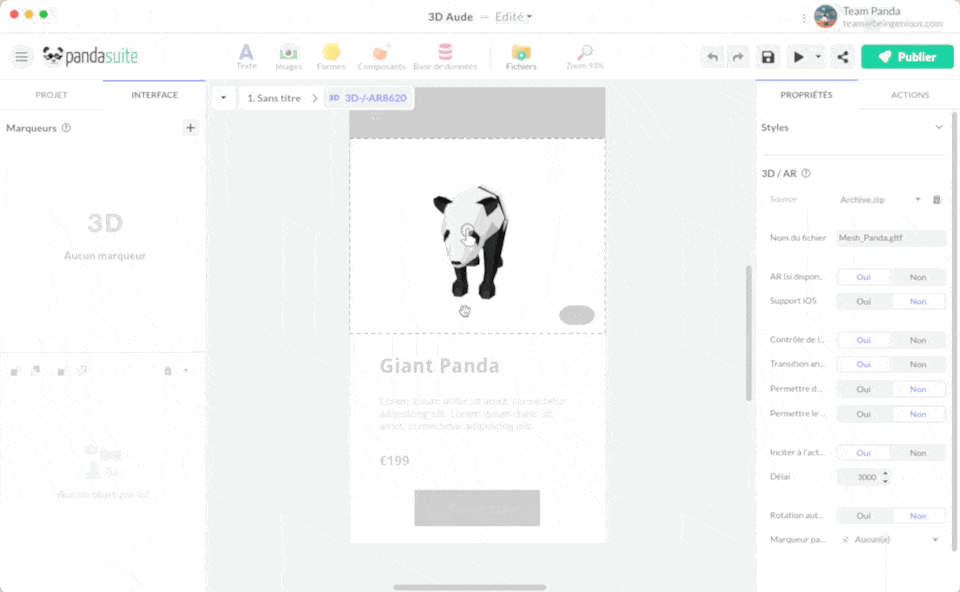960x592 pixels.
Task: Click the '1. Sans titre' breadcrumb
Action: point(273,98)
